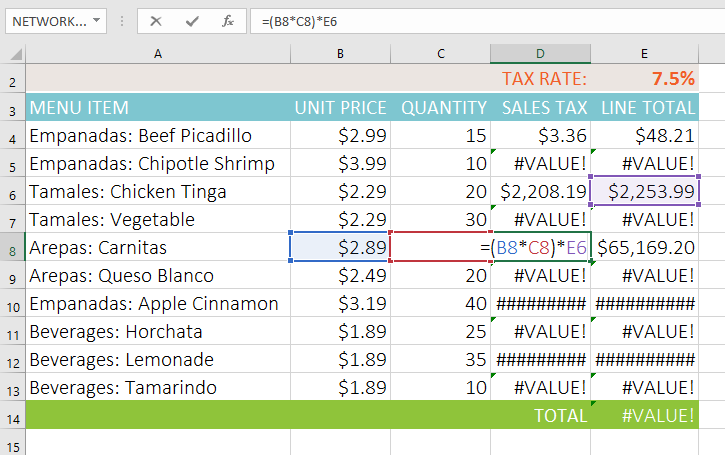
Task: Click the $65,169.20 line total cell
Action: [645, 248]
